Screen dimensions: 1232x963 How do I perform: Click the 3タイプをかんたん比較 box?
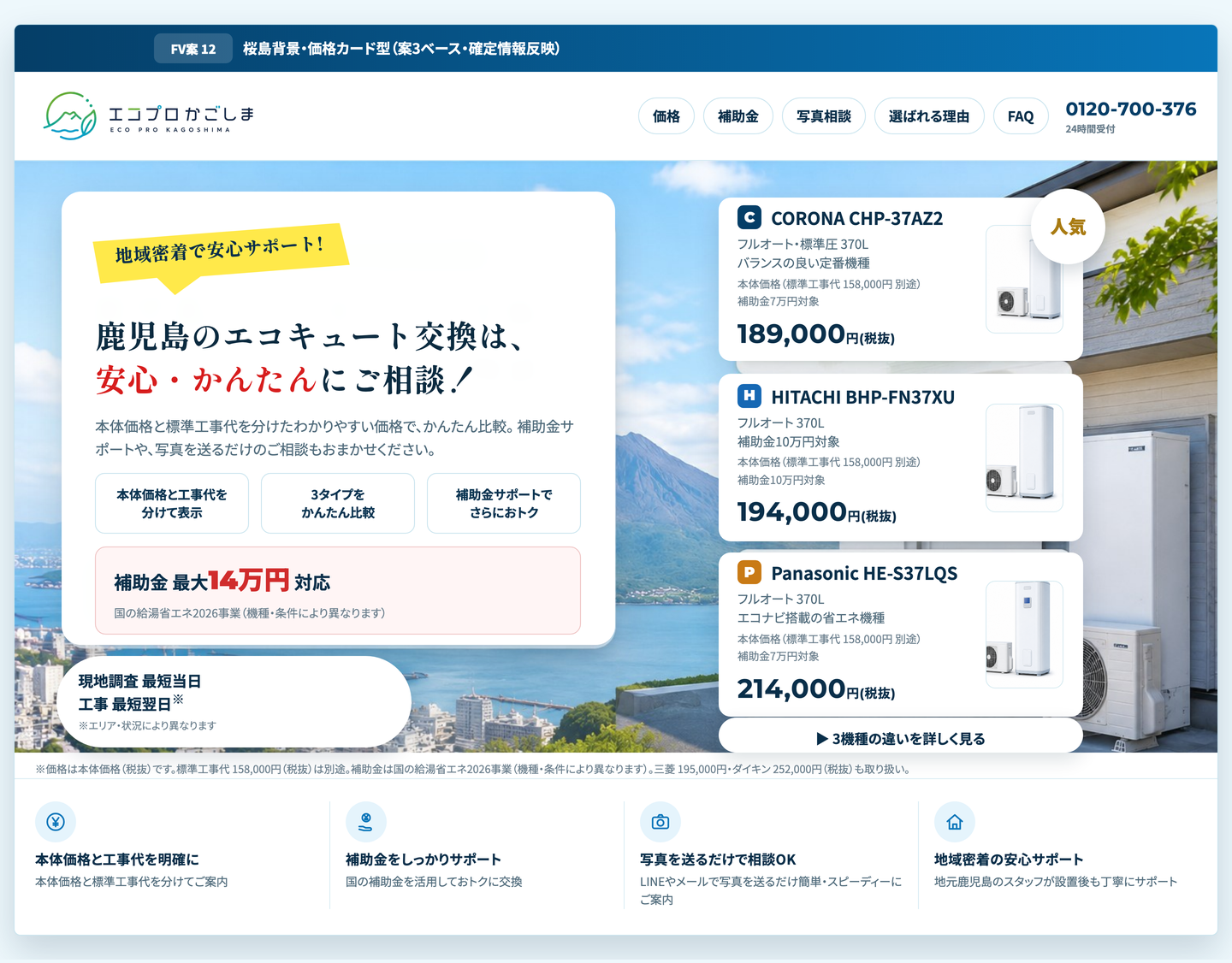pos(338,504)
